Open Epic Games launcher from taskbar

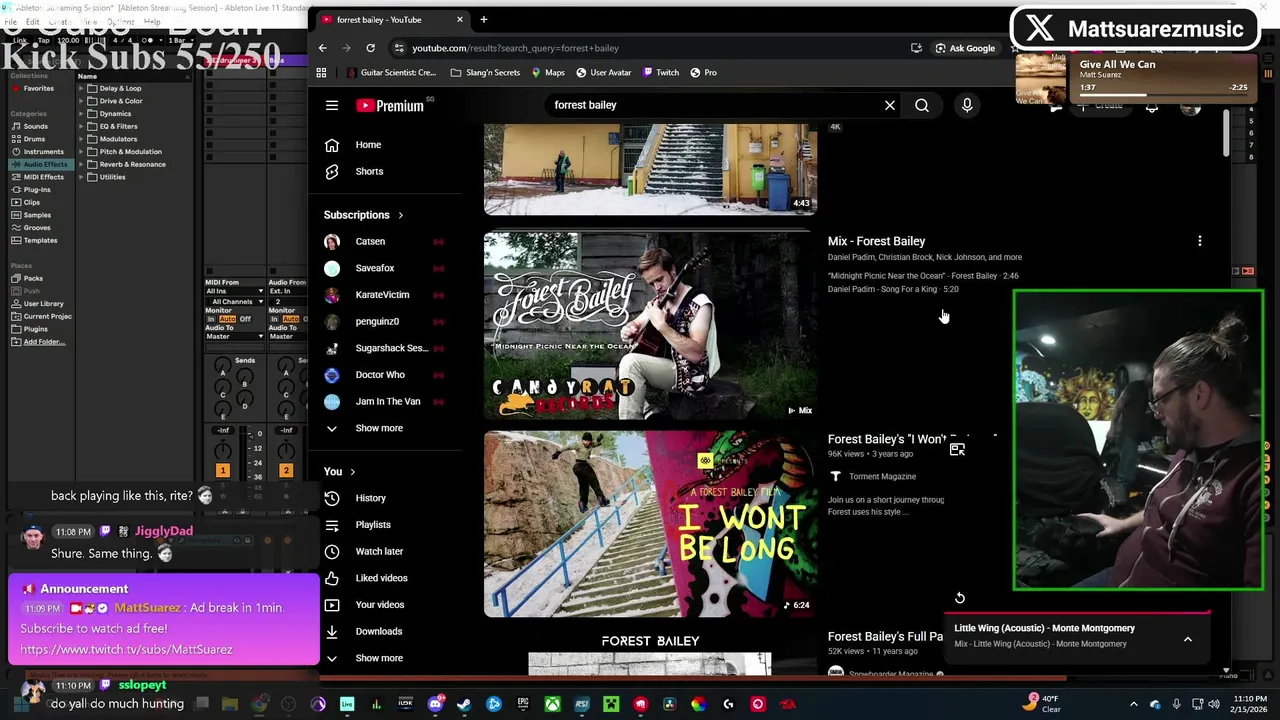523,704
